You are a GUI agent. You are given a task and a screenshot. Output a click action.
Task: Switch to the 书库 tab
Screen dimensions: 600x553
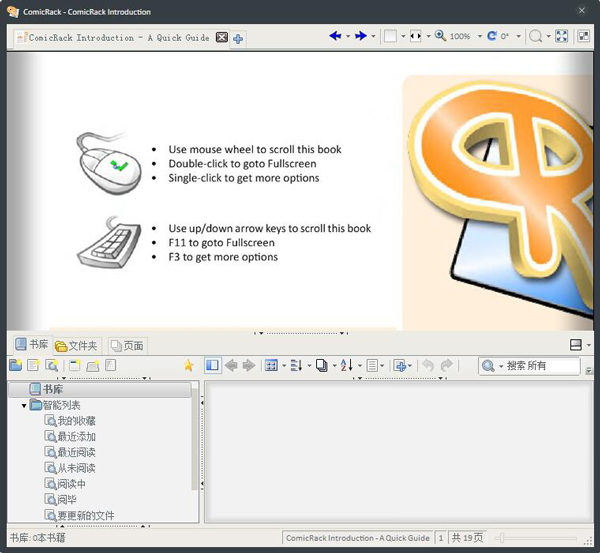(x=32, y=344)
